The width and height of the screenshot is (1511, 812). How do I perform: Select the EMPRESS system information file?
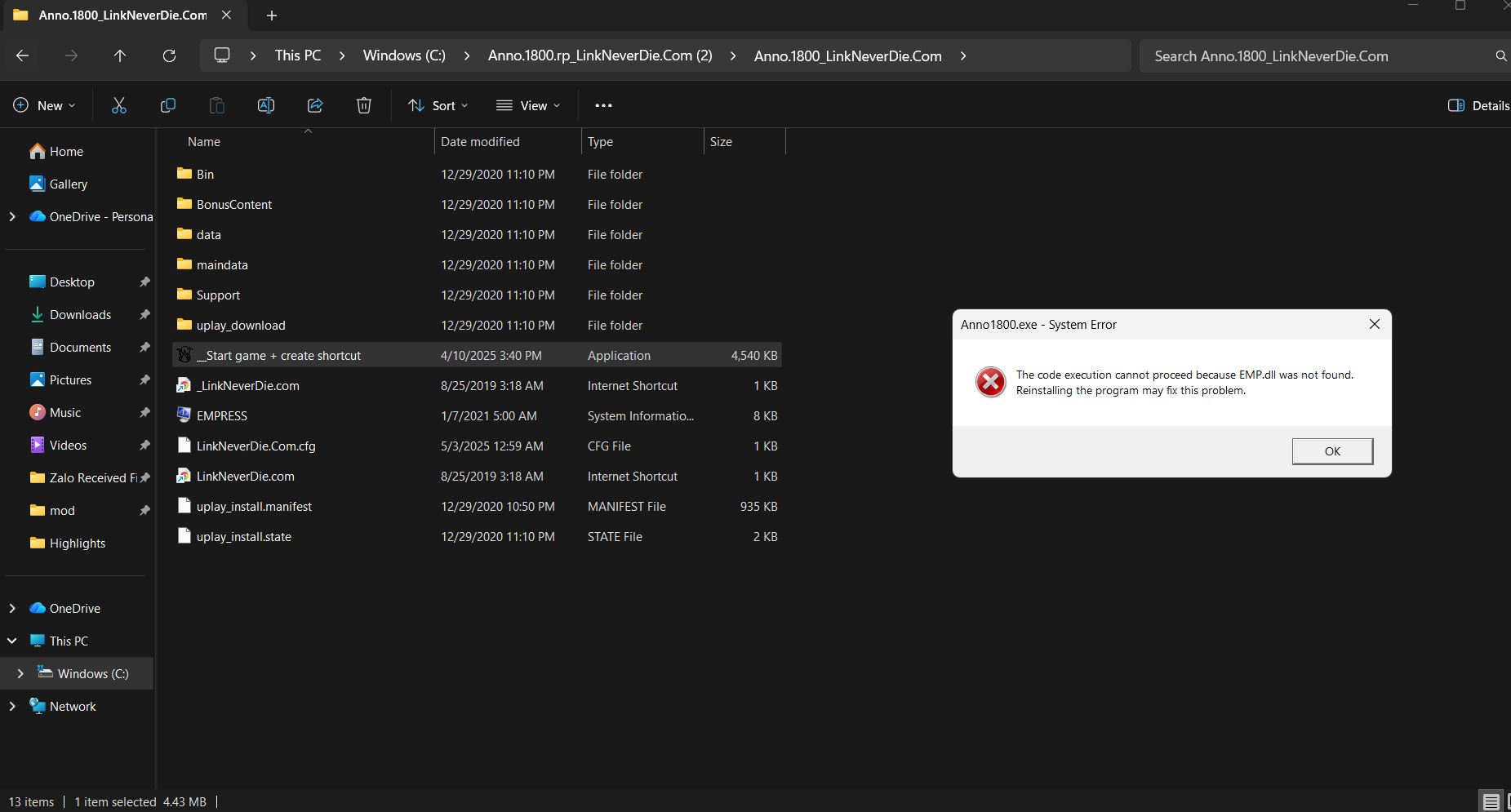click(x=222, y=416)
